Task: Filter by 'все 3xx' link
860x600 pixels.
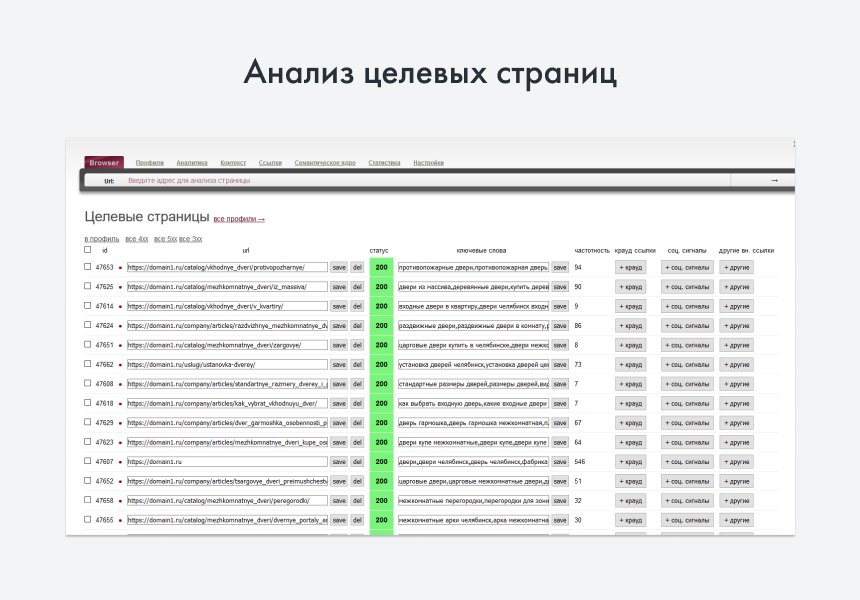Action: pos(190,239)
